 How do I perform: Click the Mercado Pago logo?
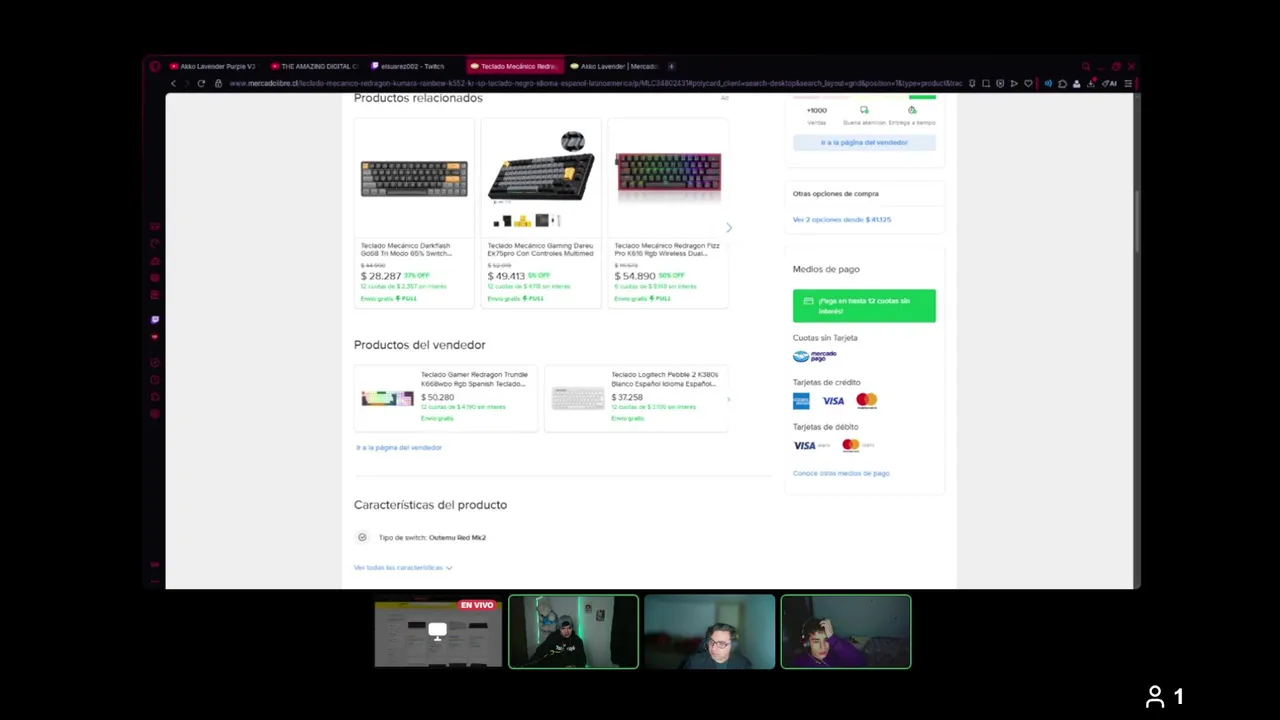tap(814, 356)
